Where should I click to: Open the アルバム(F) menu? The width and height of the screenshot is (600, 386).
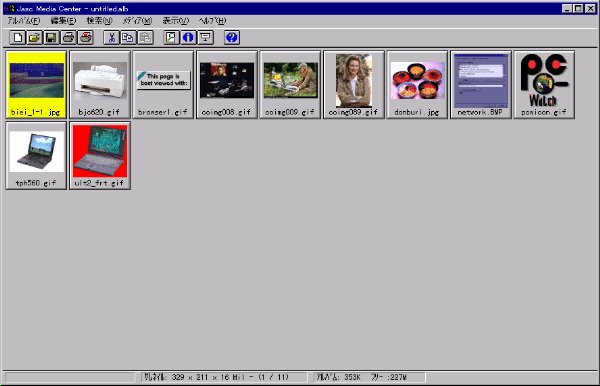pos(24,21)
